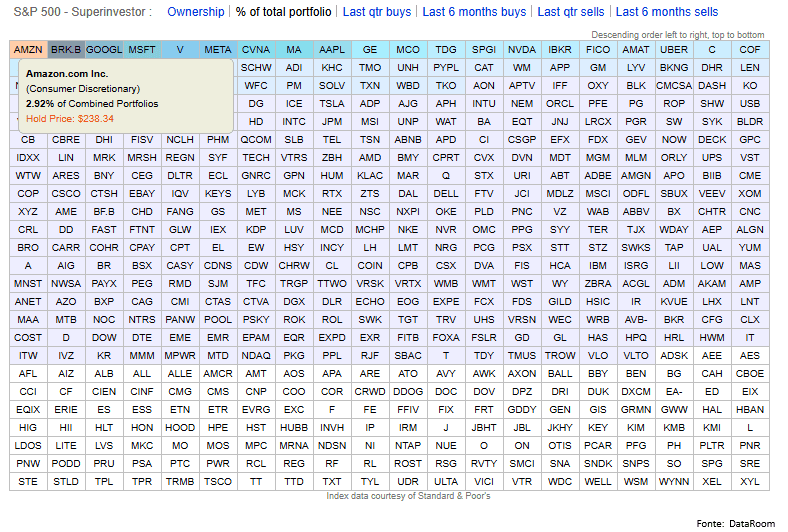Click the XYL ticker cell
788x532 pixels.
(x=750, y=481)
